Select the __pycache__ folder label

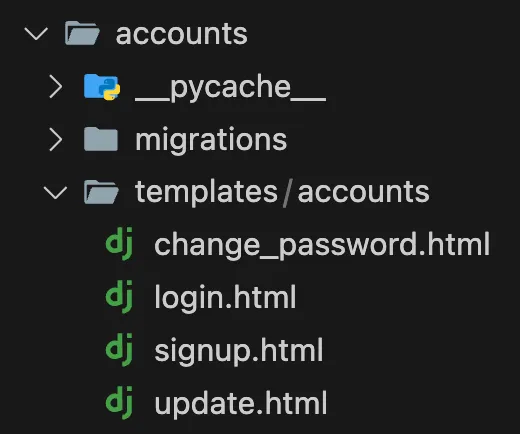pos(230,88)
